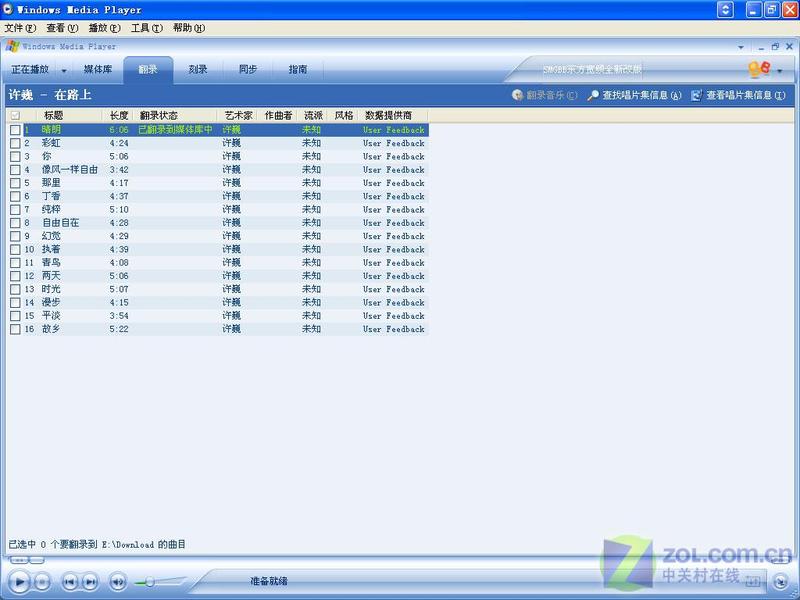Check the box for track 晴朗
This screenshot has width=800, height=600.
tap(15, 130)
